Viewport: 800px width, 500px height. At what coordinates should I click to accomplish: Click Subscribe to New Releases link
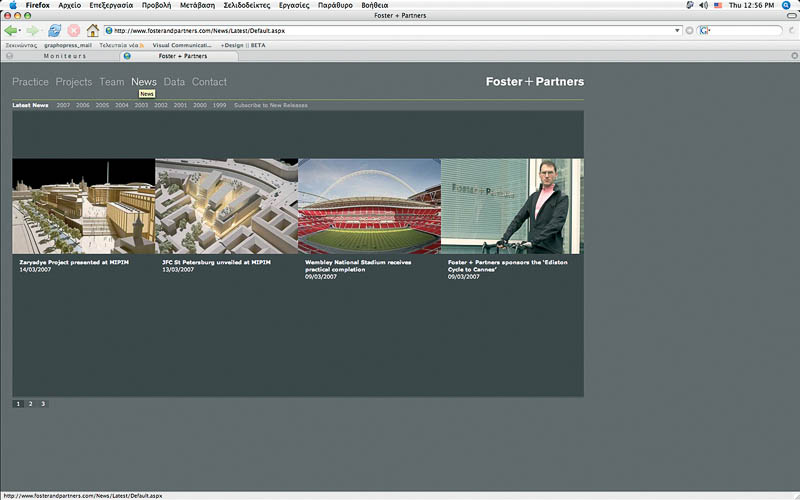(271, 105)
